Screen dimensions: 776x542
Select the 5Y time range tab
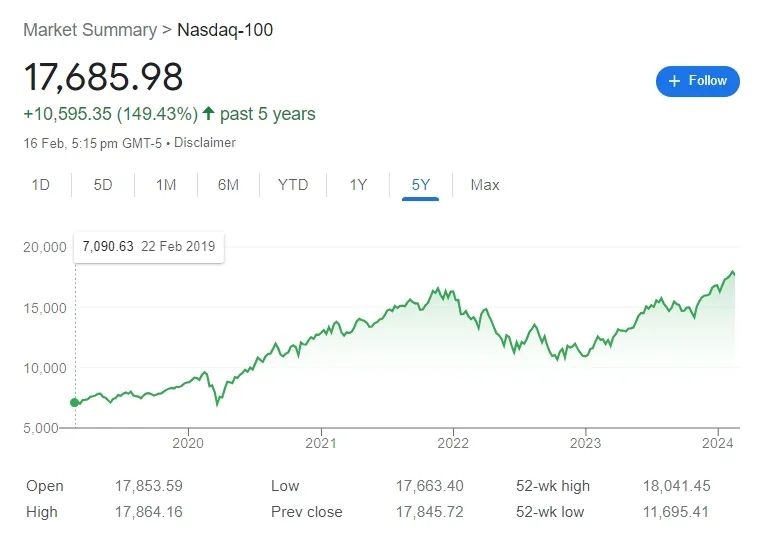[x=421, y=185]
